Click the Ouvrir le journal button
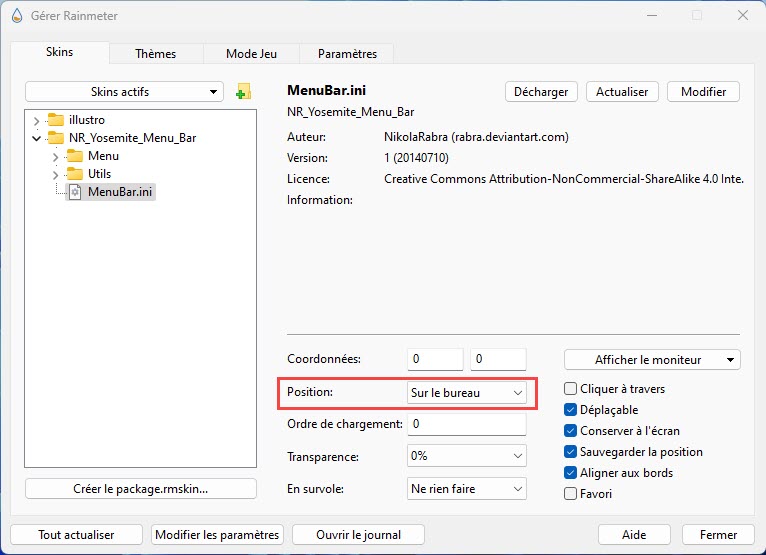The width and height of the screenshot is (766, 555). point(358,534)
